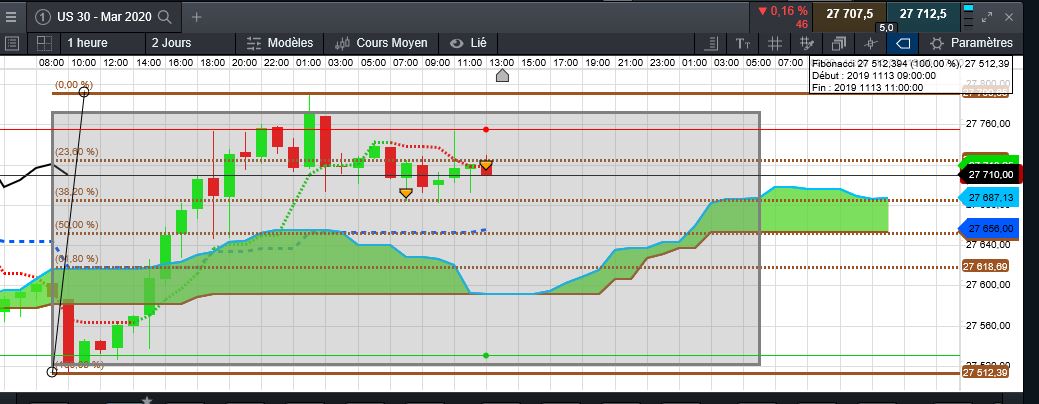
Task: Open the Modèles templates menu
Action: 280,43
